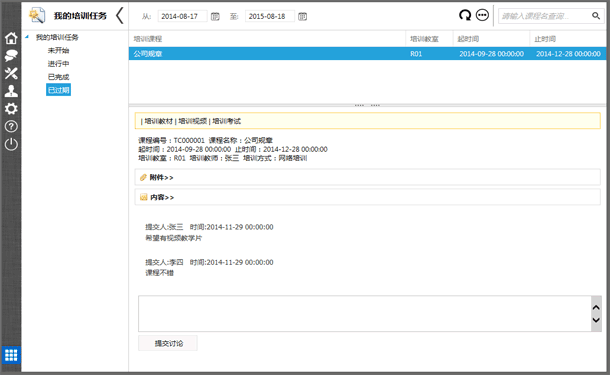Open the user profile icon in sidebar
Viewport: 610px width, 375px height.
(x=11, y=91)
